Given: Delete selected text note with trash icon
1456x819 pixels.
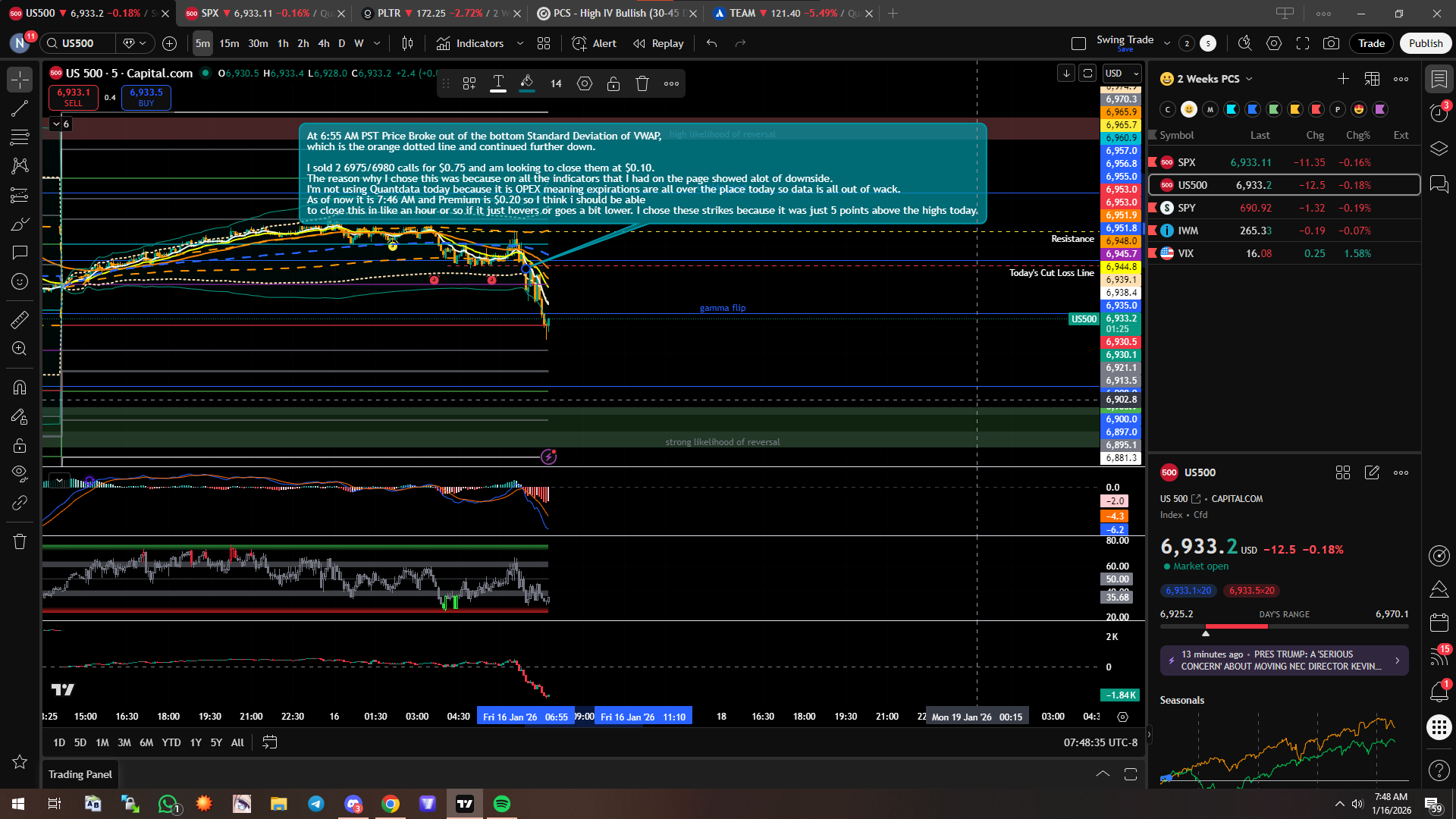Looking at the screenshot, I should (642, 83).
